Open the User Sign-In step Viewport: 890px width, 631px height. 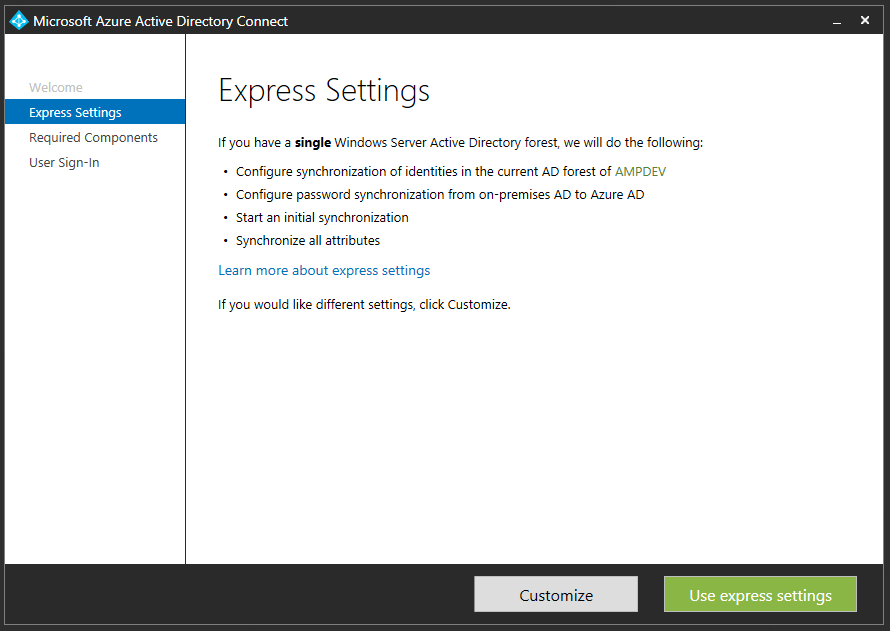coord(64,162)
